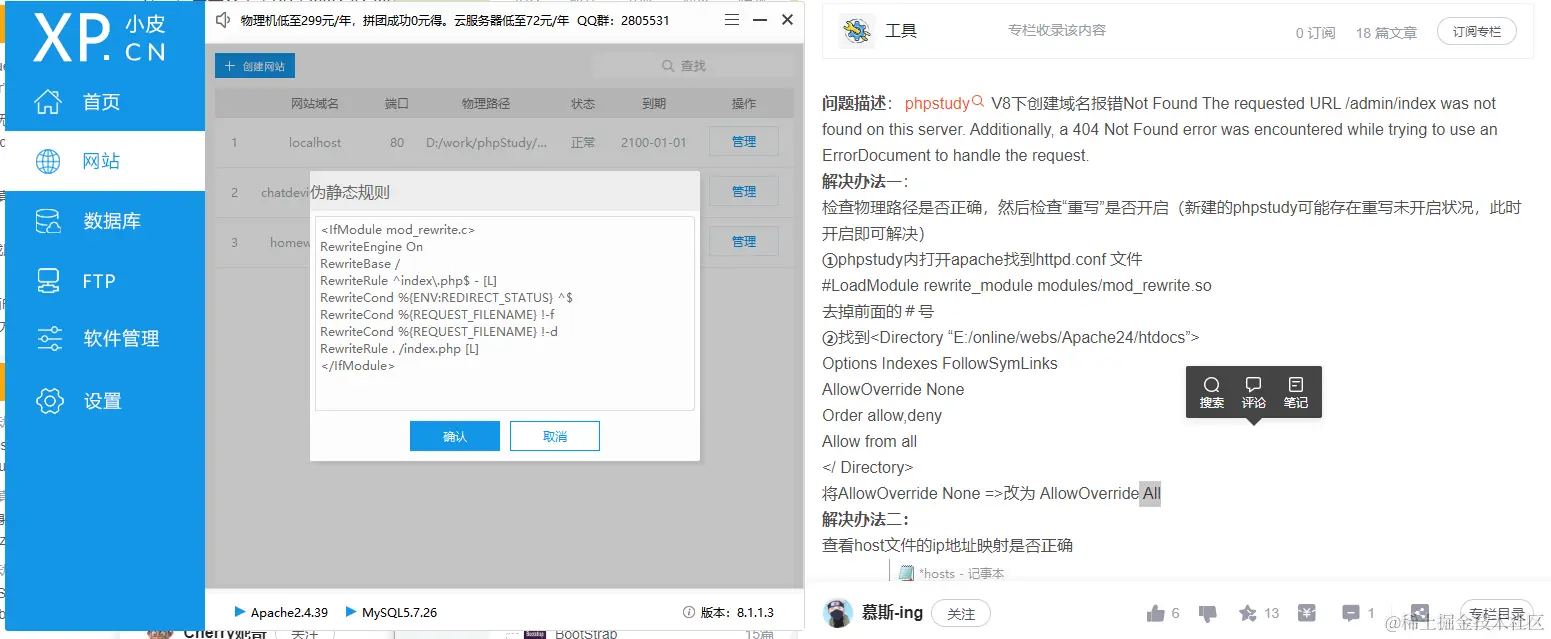
Task: Click the D:/work/phpStudy path cell
Action: 487,142
